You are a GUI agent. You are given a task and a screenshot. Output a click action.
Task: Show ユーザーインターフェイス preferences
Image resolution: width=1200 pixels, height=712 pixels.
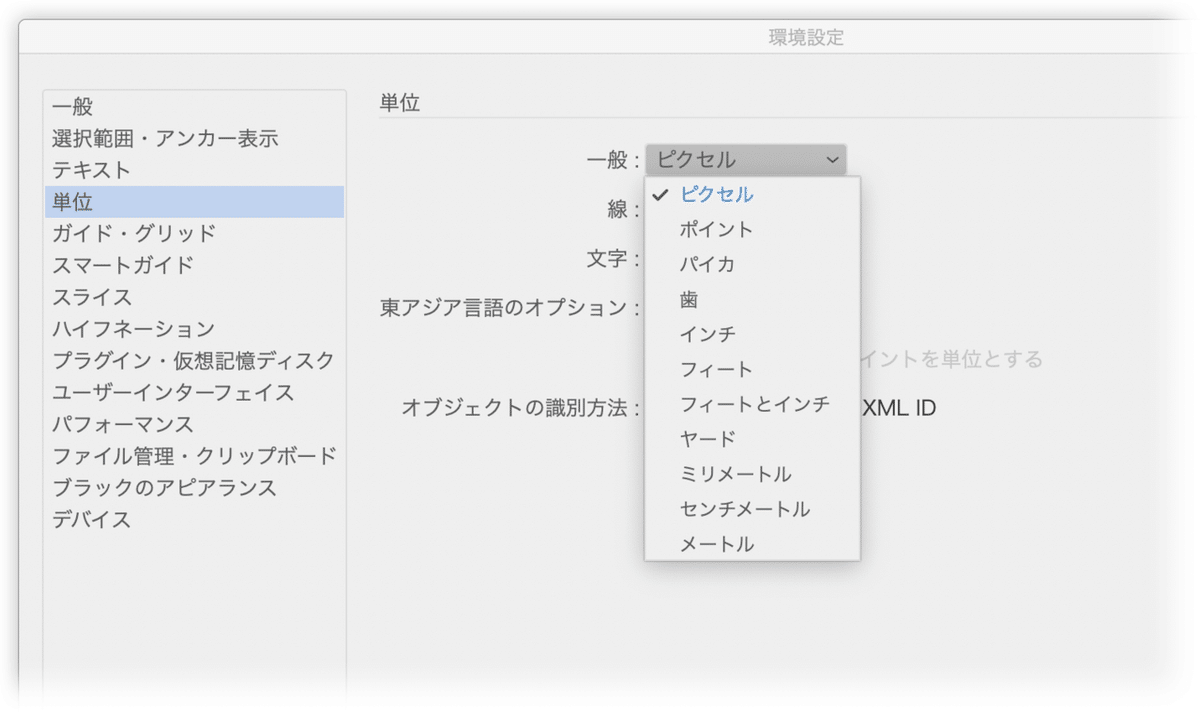point(173,393)
